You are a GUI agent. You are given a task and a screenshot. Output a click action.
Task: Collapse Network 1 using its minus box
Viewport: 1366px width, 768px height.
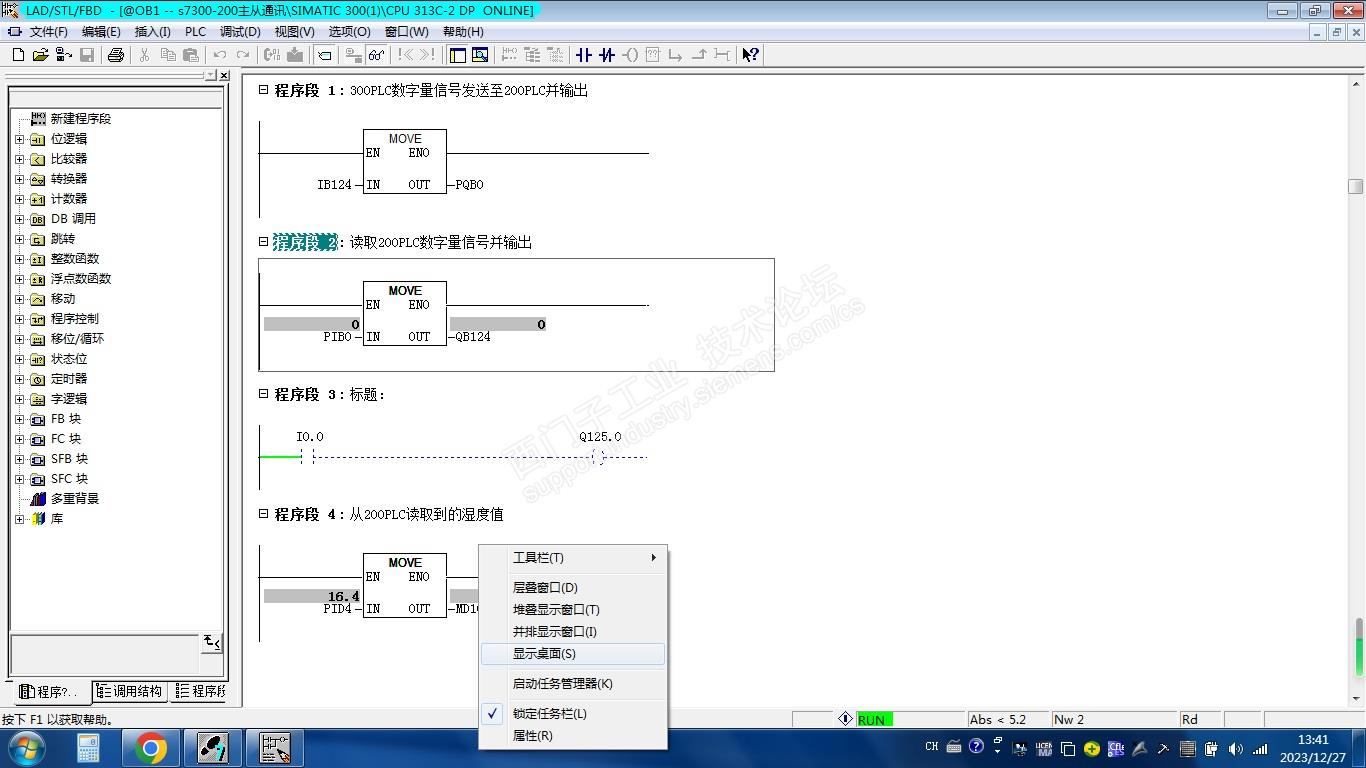point(263,90)
